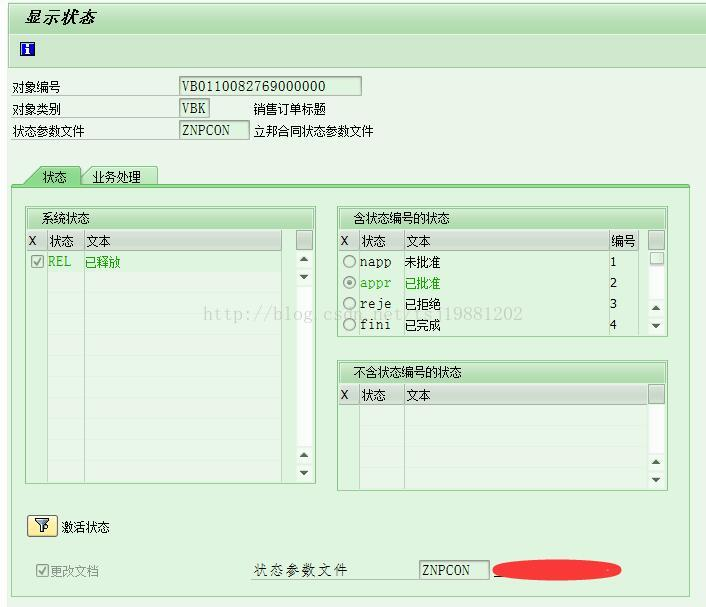Viewport: 706px width, 607px height.
Task: Toggle the REL 已释放 checkbox
Action: tap(37, 261)
